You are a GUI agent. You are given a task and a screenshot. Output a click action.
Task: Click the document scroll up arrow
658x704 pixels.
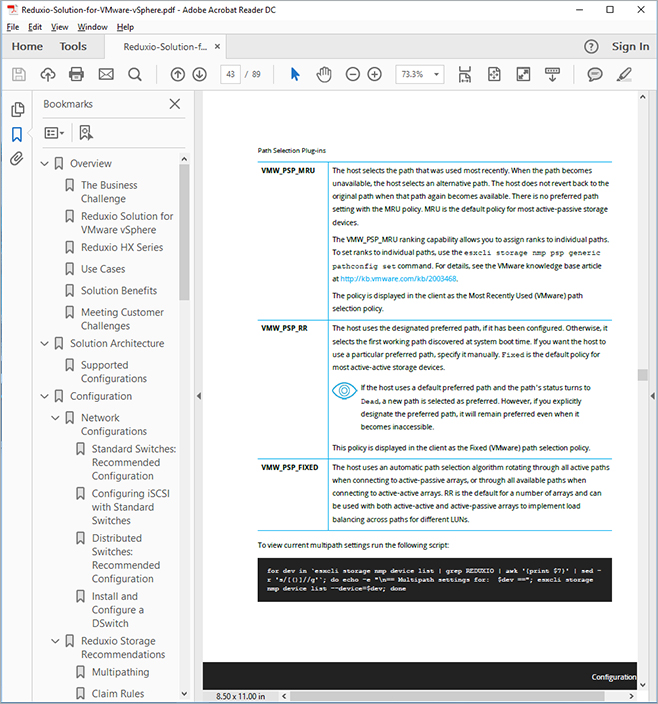pos(643,97)
